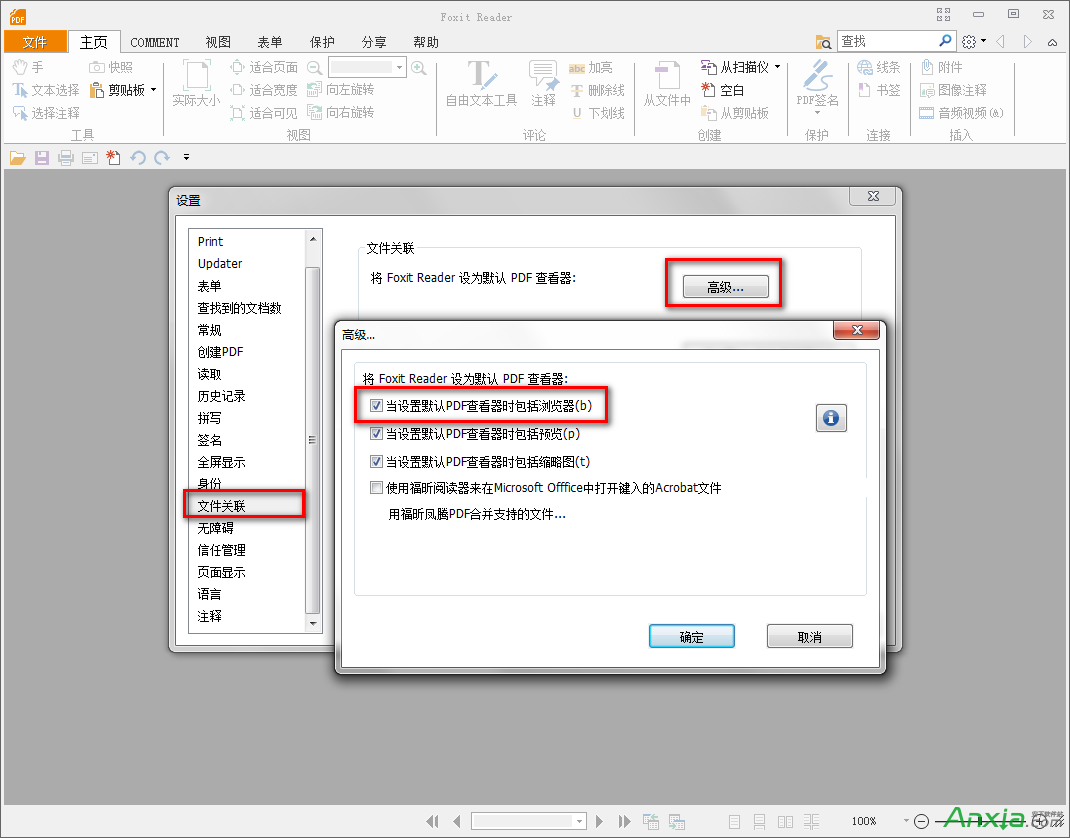Check the Microsoft Office Acrobat 文件 option
Viewport: 1070px width, 838px height.
(x=377, y=487)
